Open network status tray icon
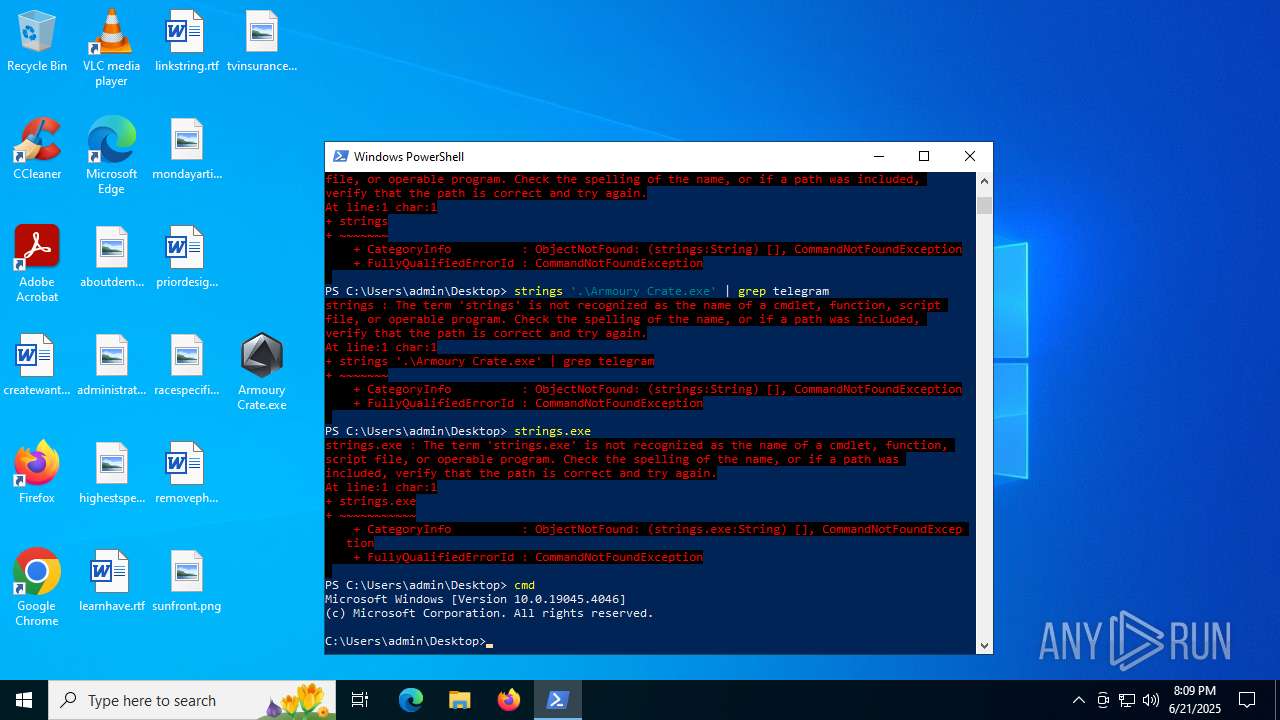 point(1127,700)
